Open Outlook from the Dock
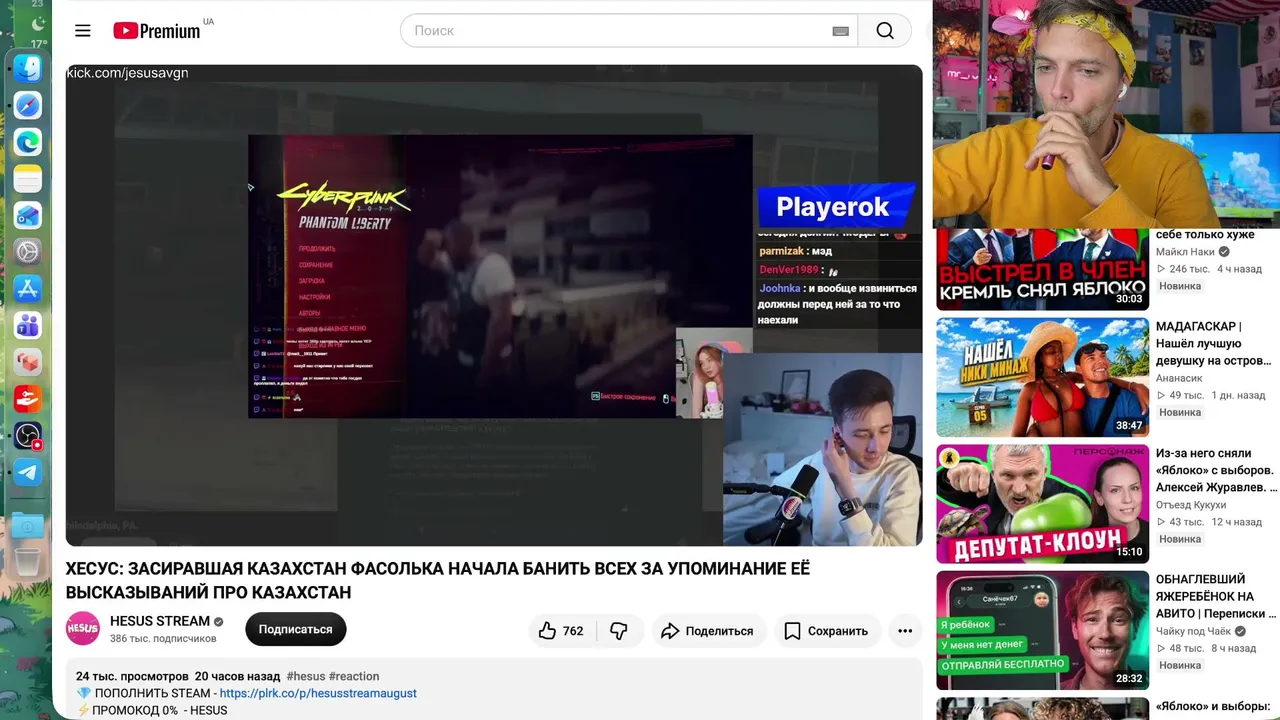 point(28,215)
